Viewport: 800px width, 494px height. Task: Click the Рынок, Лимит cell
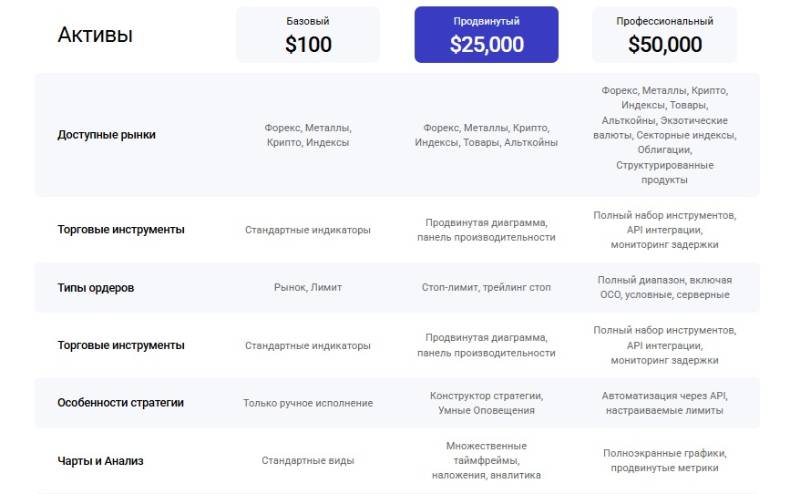pyautogui.click(x=308, y=288)
